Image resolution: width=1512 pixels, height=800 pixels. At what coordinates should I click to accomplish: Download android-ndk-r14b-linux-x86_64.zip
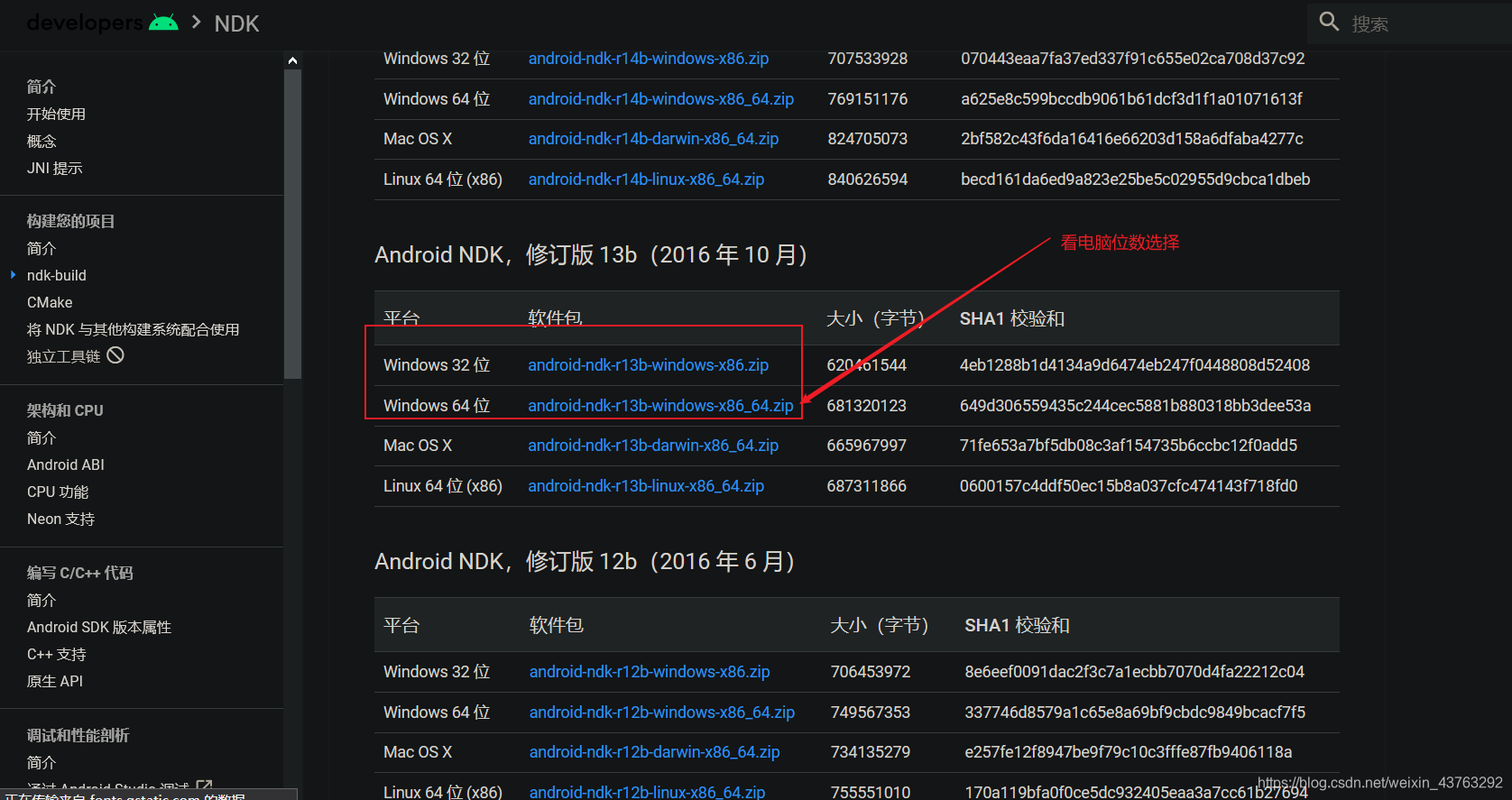click(646, 179)
